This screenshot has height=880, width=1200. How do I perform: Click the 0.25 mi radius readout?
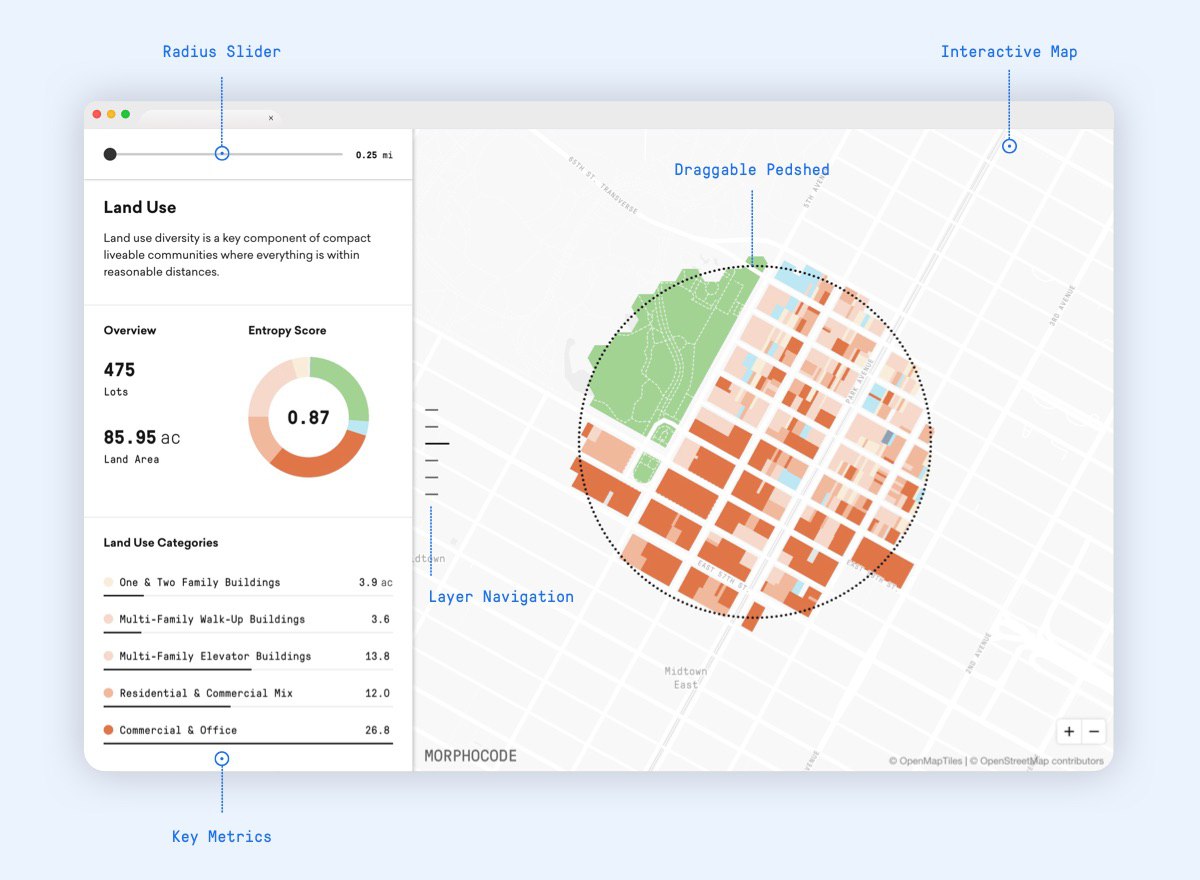click(x=374, y=155)
